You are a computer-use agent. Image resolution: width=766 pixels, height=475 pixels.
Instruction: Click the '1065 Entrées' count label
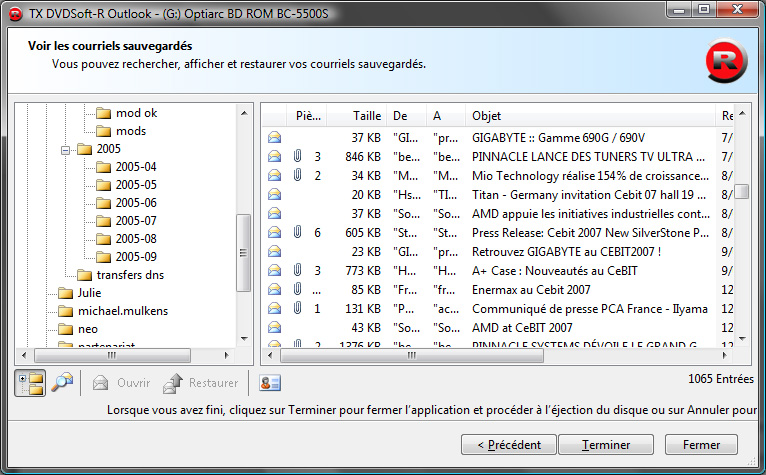click(x=721, y=379)
